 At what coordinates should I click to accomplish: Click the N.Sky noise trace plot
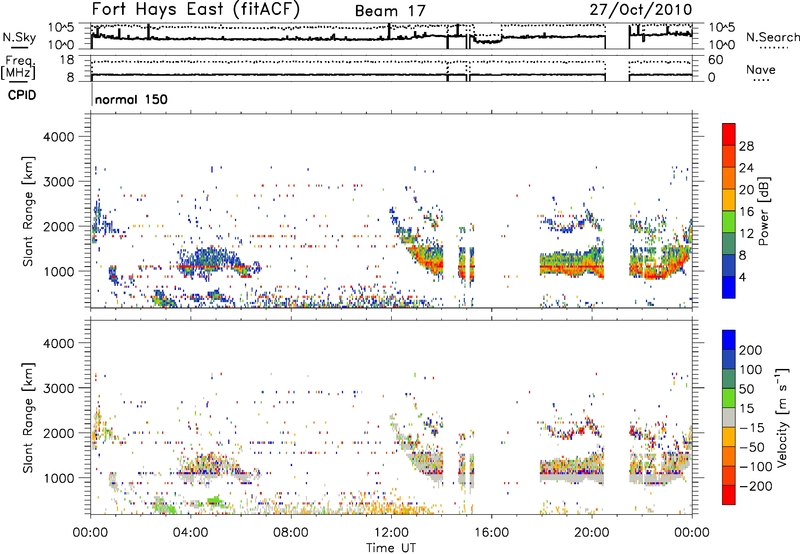click(391, 36)
